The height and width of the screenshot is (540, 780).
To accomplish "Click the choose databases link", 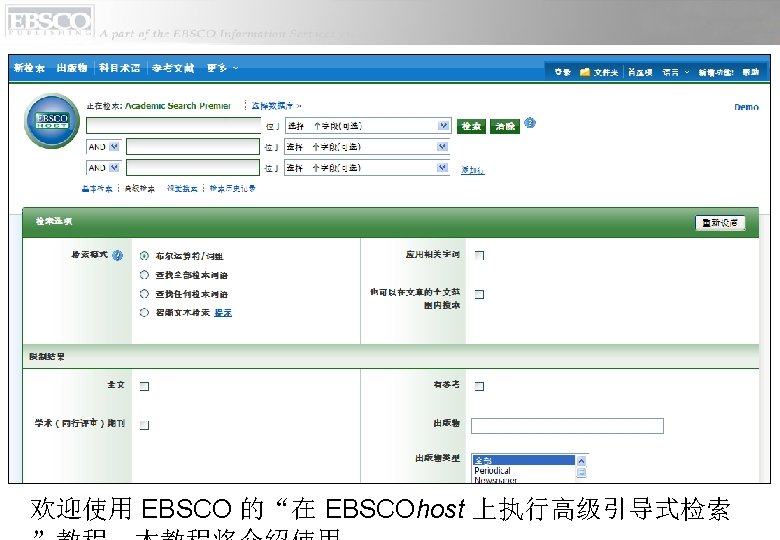I will [x=276, y=105].
